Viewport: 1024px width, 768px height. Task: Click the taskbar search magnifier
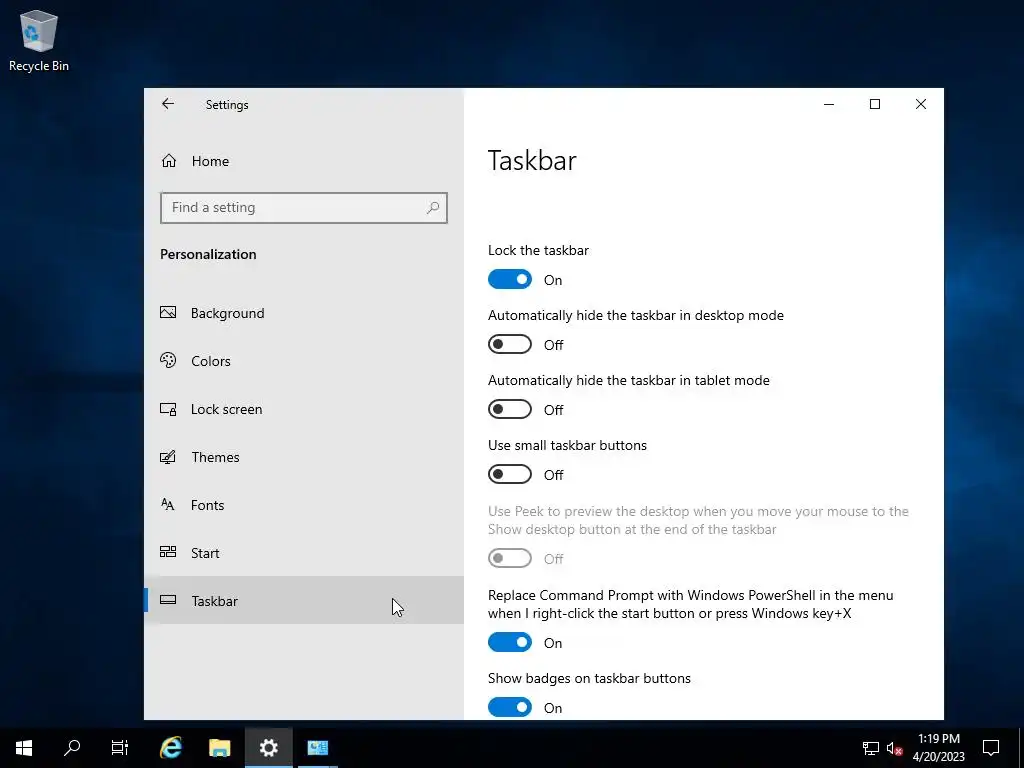click(x=72, y=748)
